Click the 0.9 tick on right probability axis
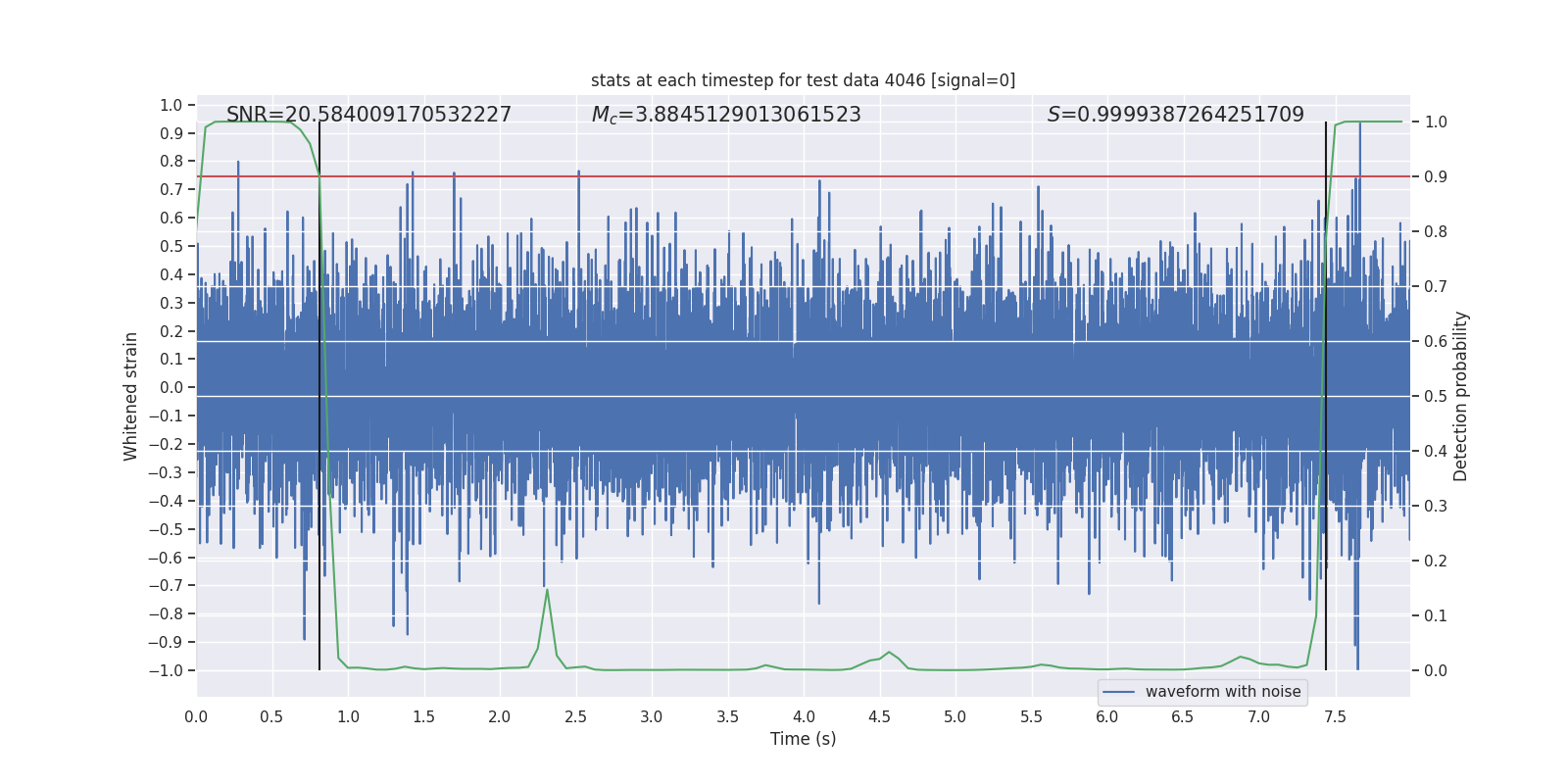This screenshot has width=1568, height=784. point(1436,177)
